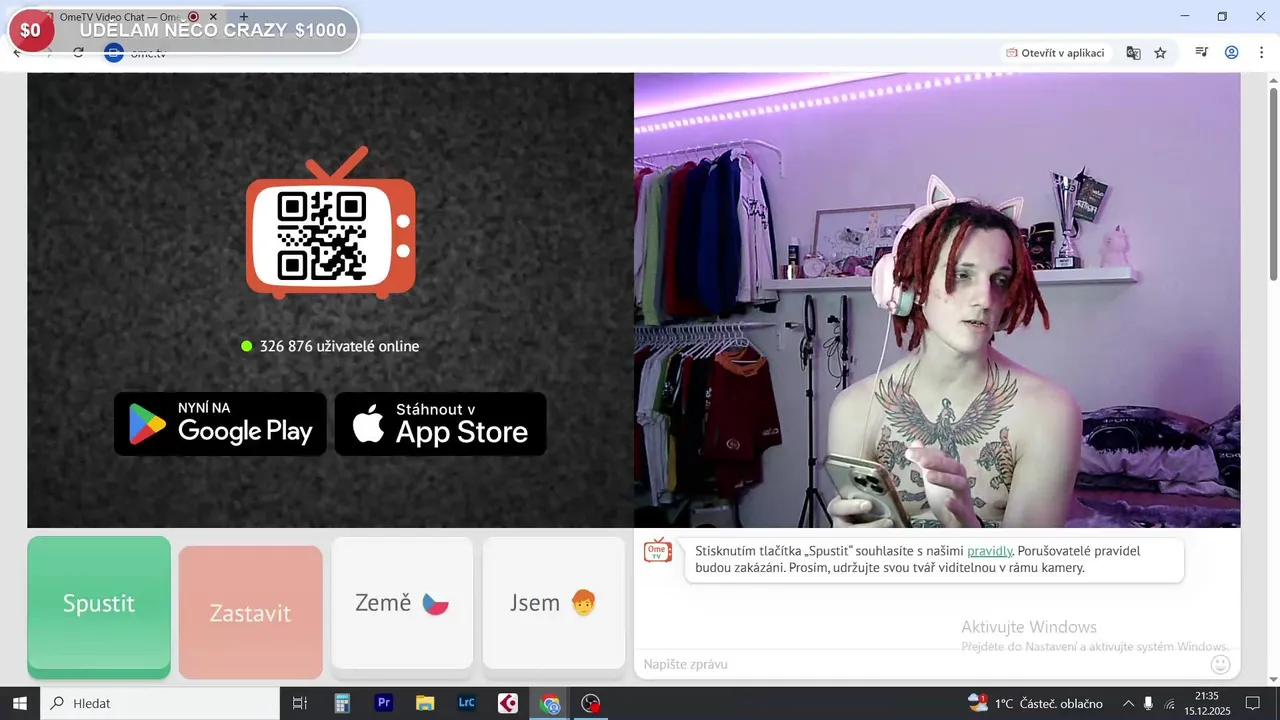Show hidden system tray icons
Viewport: 1280px width, 720px height.
tap(1128, 703)
